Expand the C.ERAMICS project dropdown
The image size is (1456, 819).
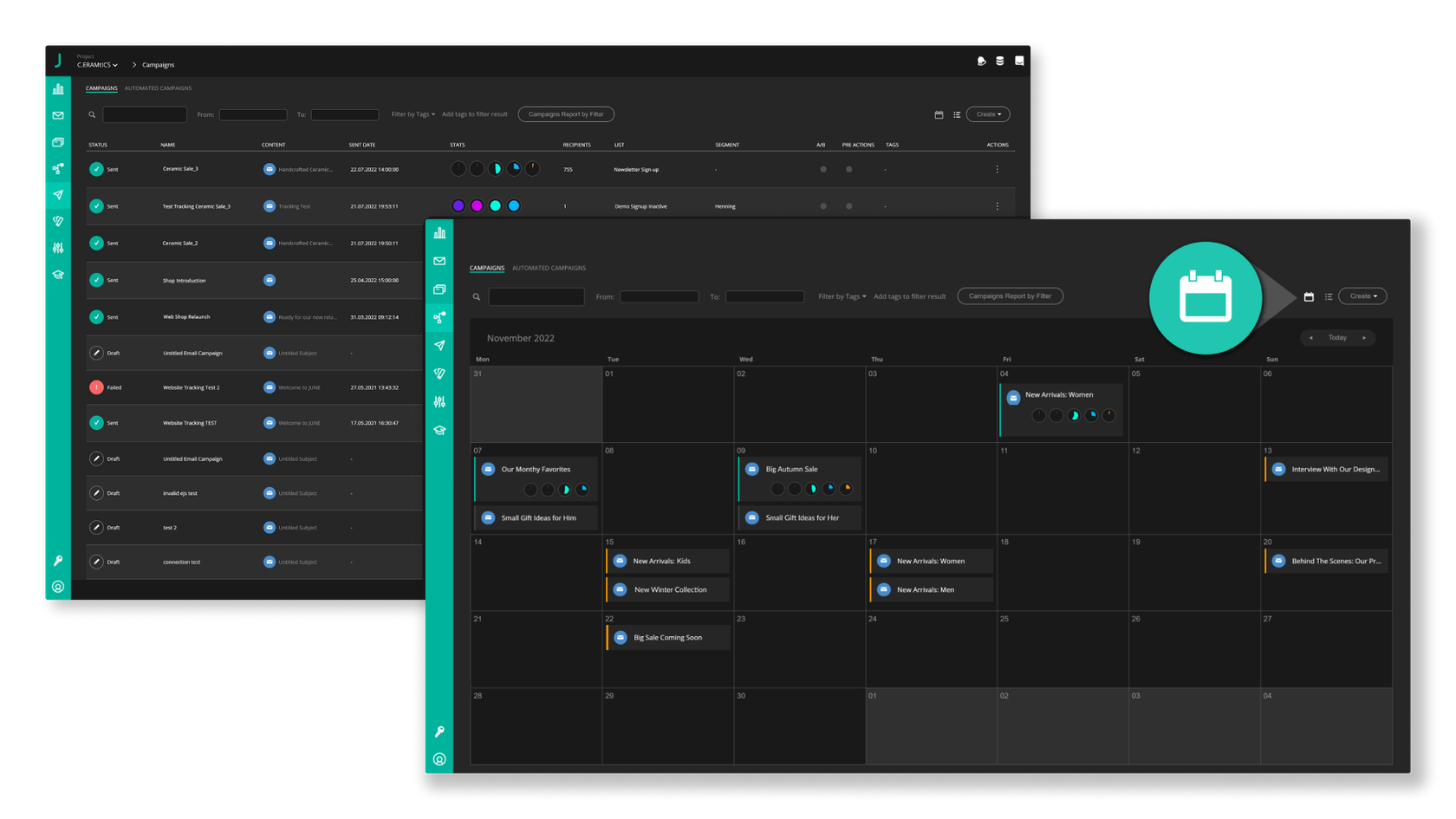pos(97,65)
